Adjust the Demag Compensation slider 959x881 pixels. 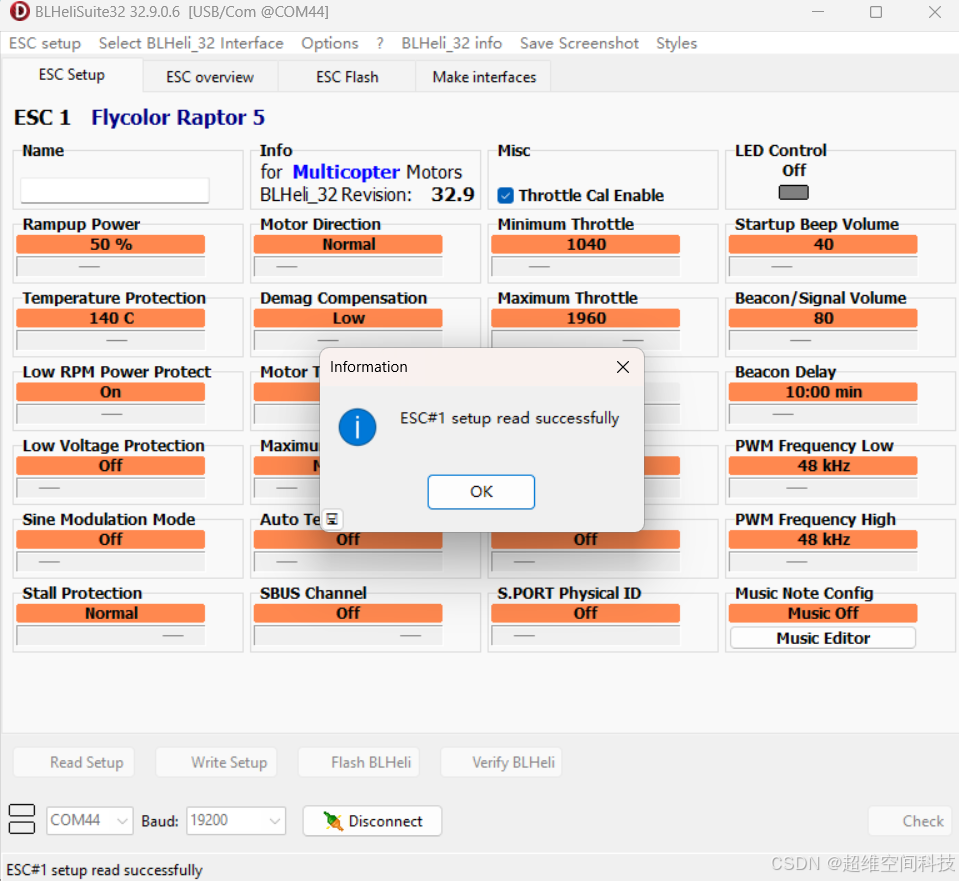pyautogui.click(x=348, y=340)
